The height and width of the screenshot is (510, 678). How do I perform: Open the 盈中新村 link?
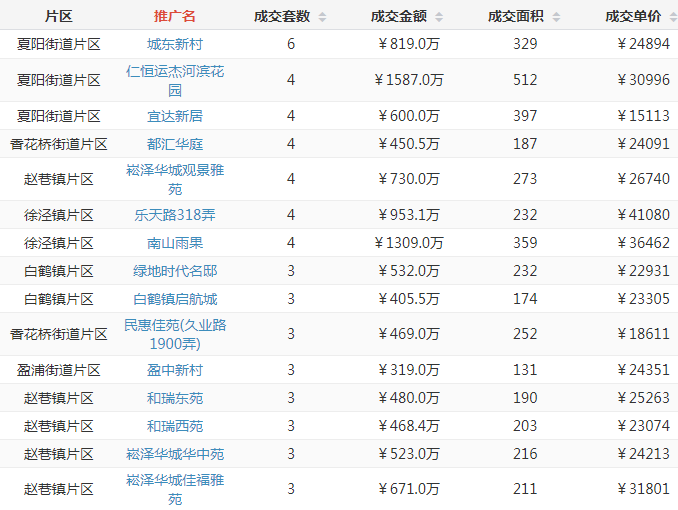(175, 370)
